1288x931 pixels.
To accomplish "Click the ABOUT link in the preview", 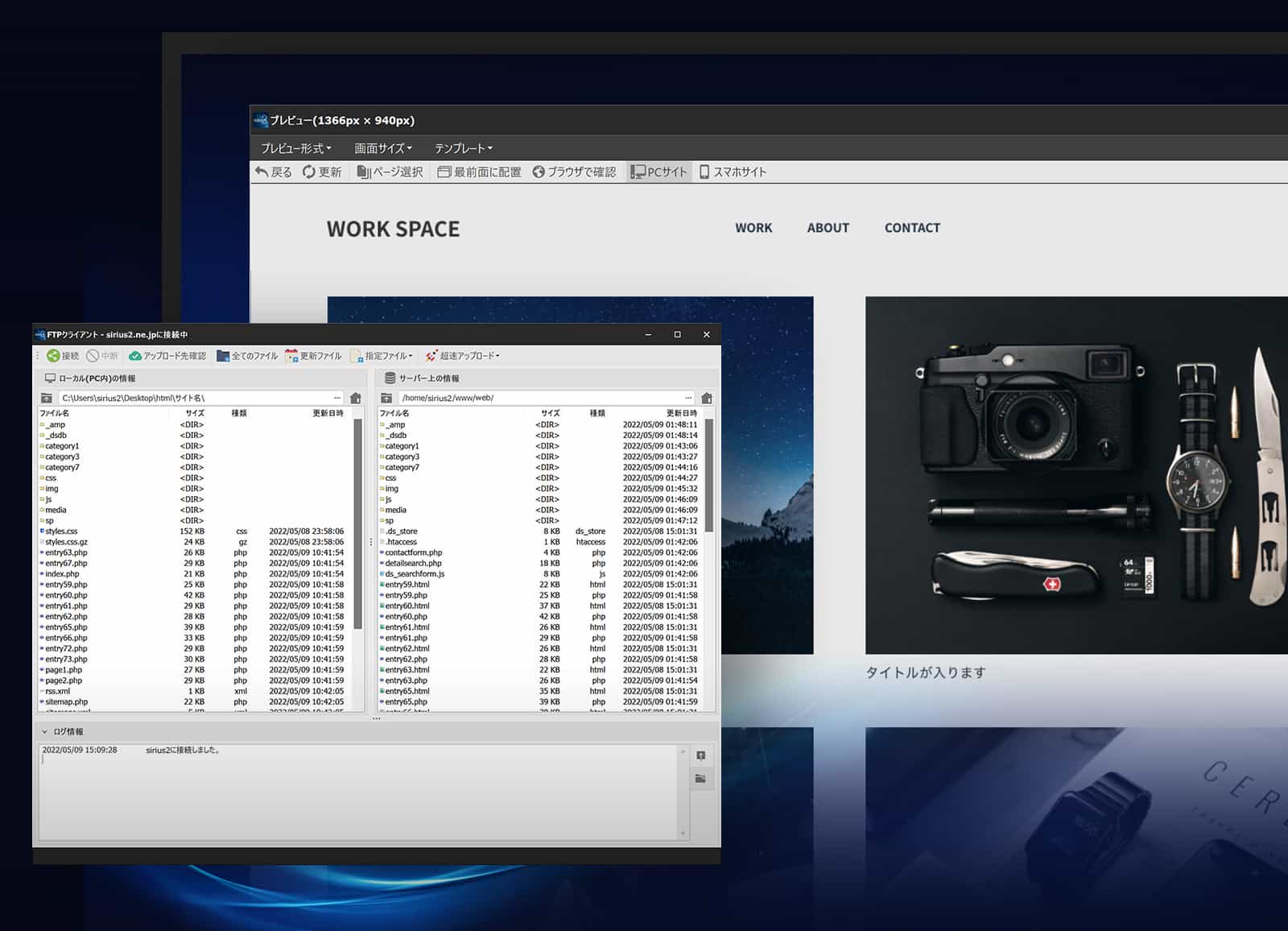I will point(828,228).
